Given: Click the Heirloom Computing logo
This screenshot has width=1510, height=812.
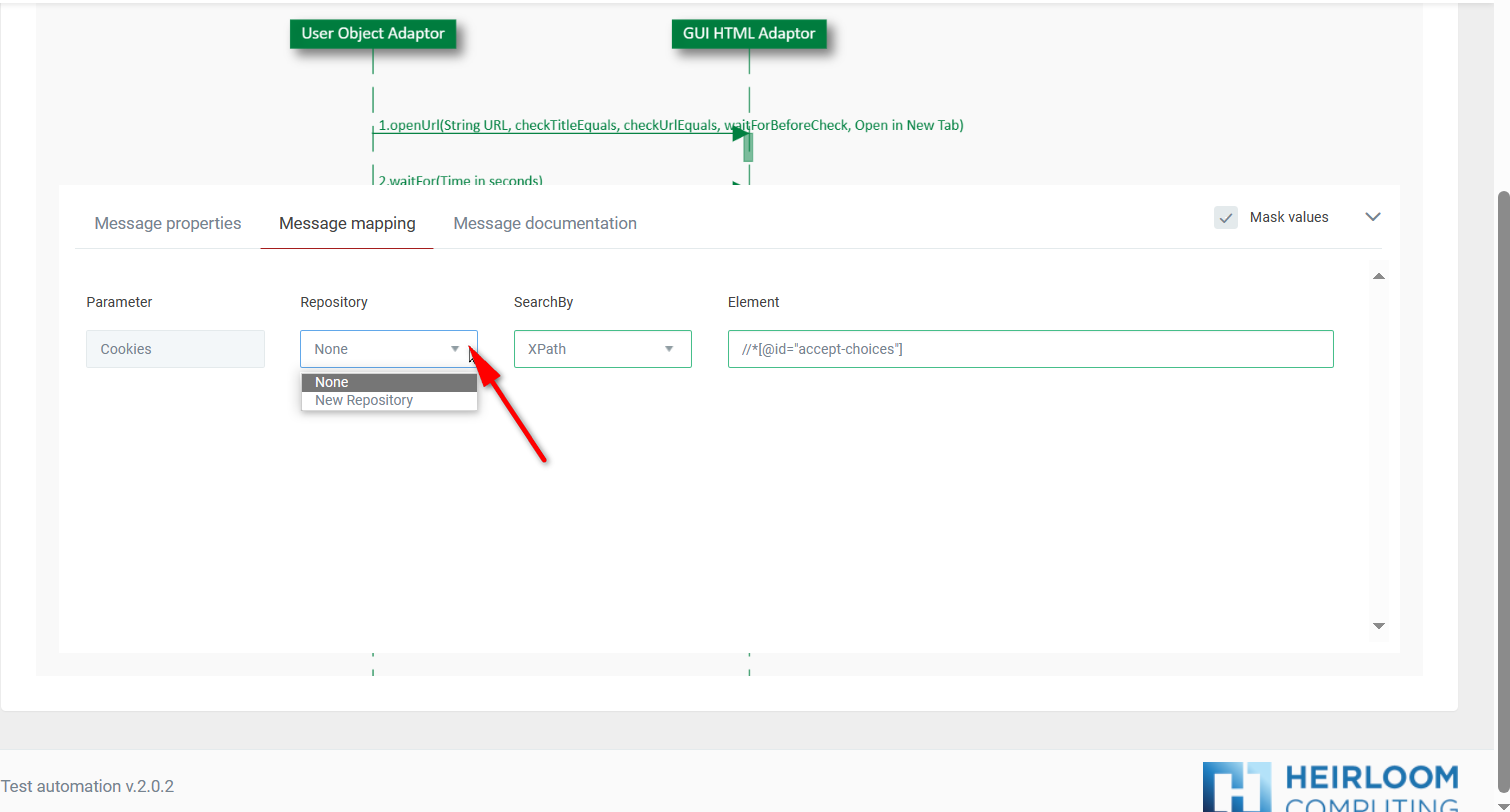Looking at the screenshot, I should (1330, 785).
